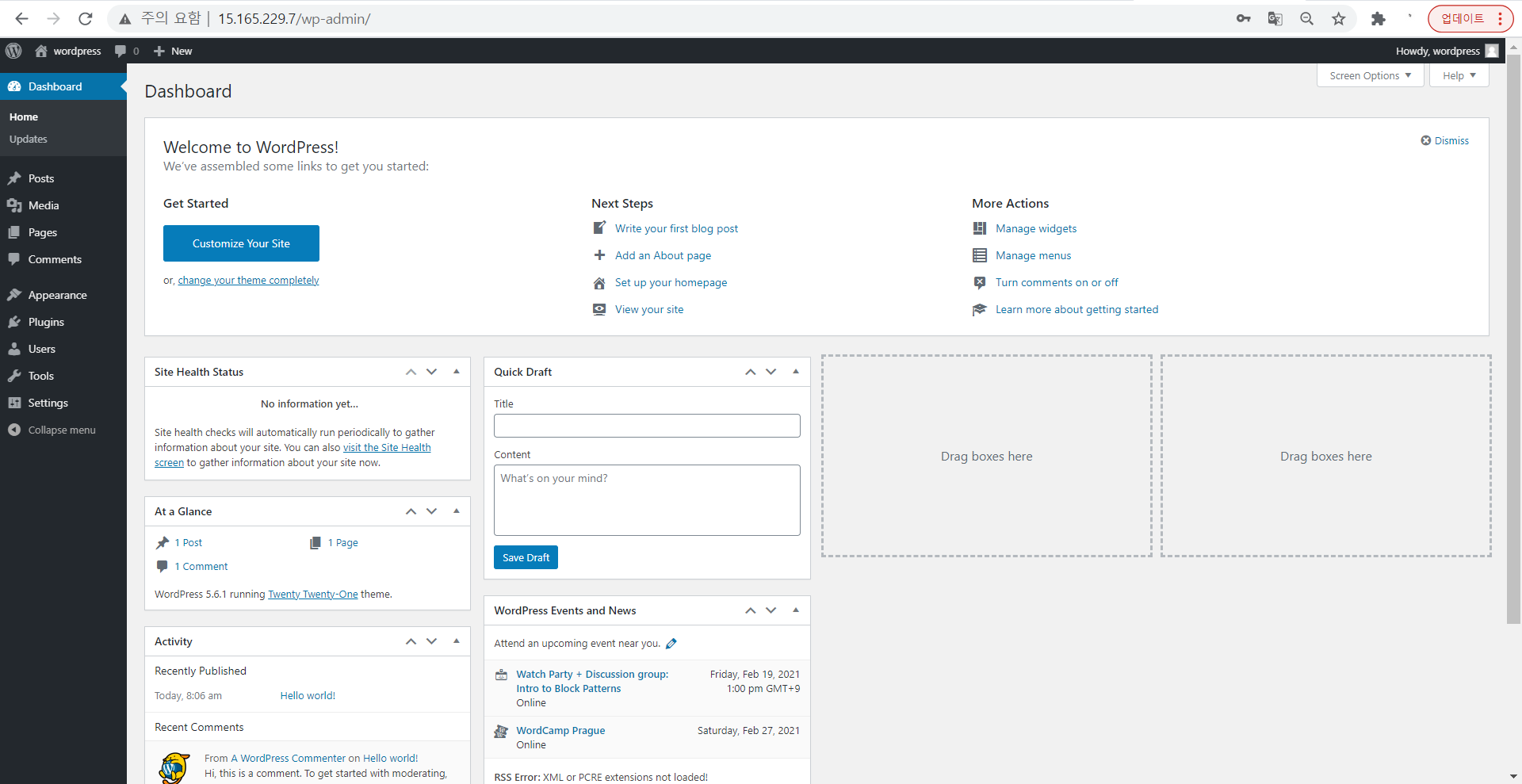Expand the Help dropdown tab
Image resolution: width=1522 pixels, height=784 pixels.
coord(1459,75)
